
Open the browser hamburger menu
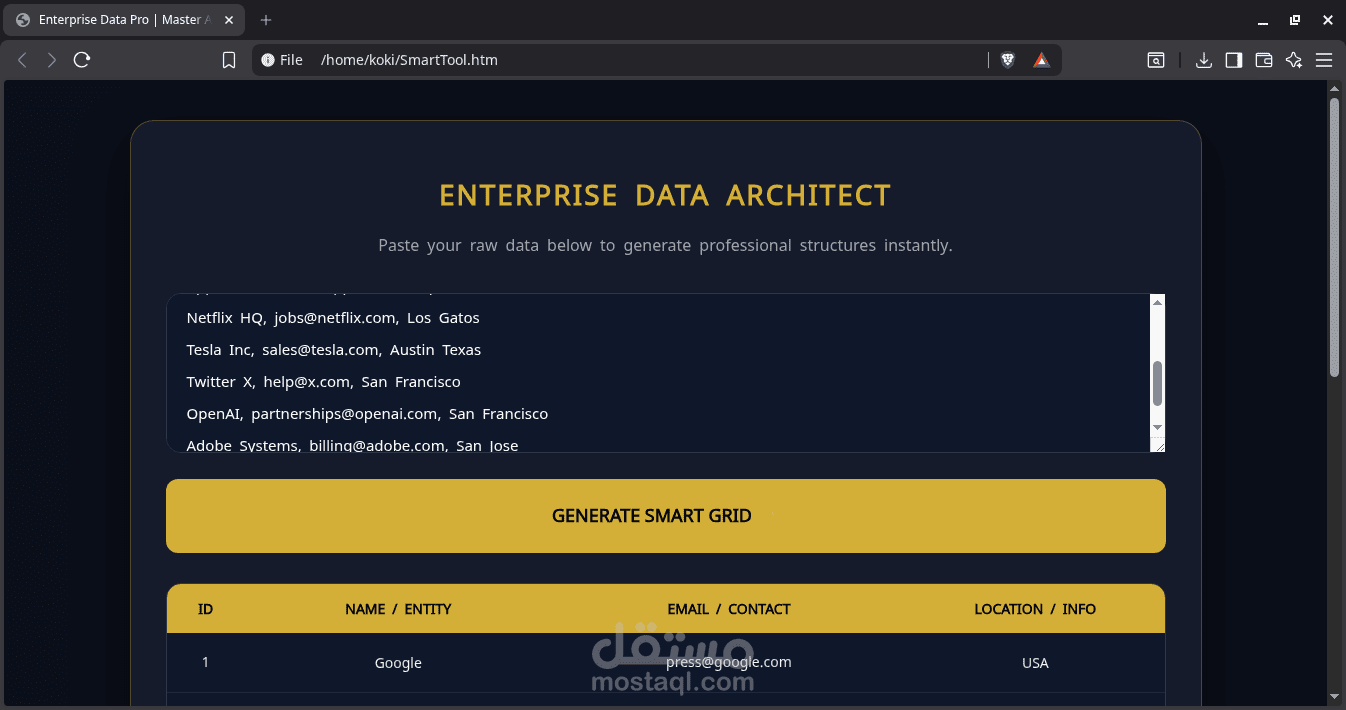[x=1324, y=60]
